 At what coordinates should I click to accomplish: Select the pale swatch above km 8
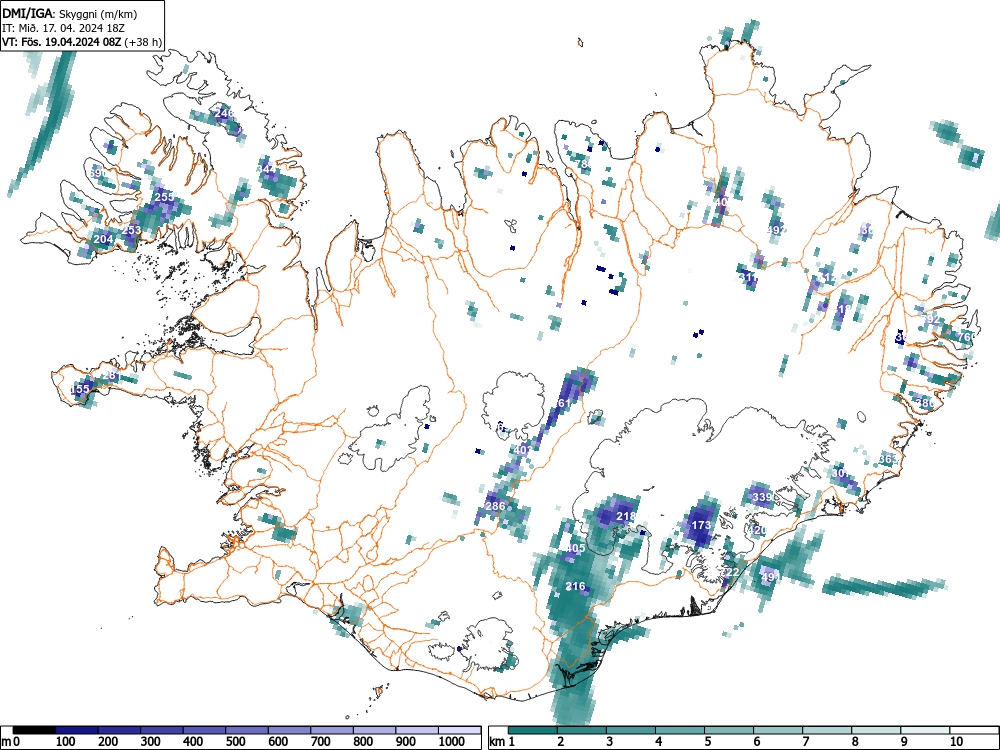[876, 730]
